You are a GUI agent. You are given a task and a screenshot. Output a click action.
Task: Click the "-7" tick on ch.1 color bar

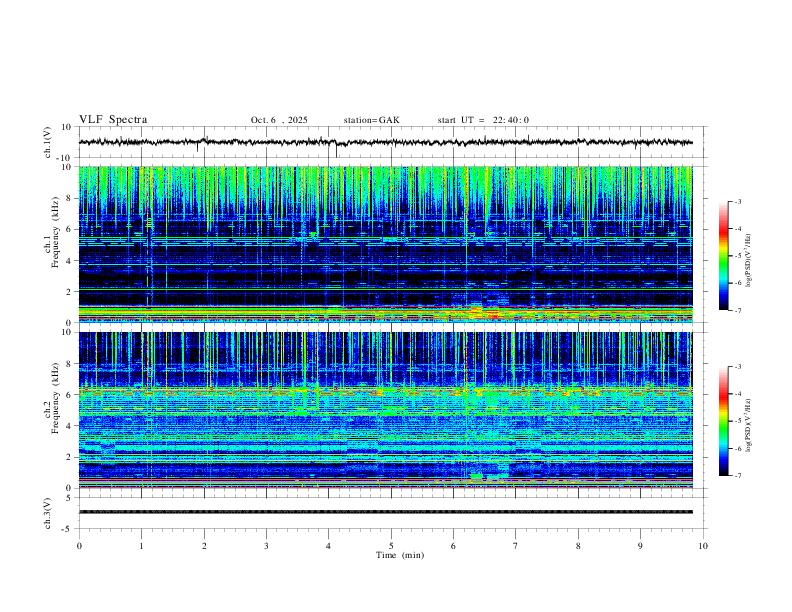(737, 310)
